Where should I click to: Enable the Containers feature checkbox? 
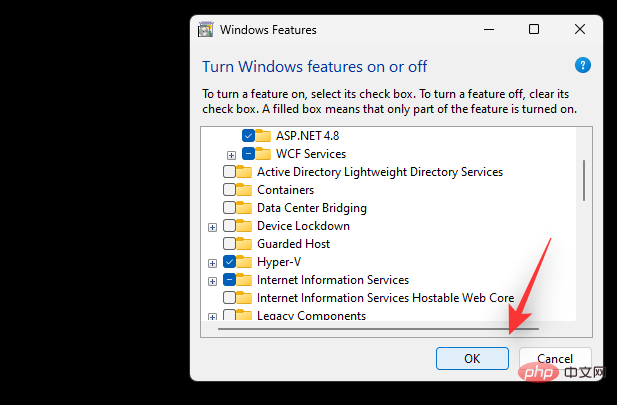(230, 190)
